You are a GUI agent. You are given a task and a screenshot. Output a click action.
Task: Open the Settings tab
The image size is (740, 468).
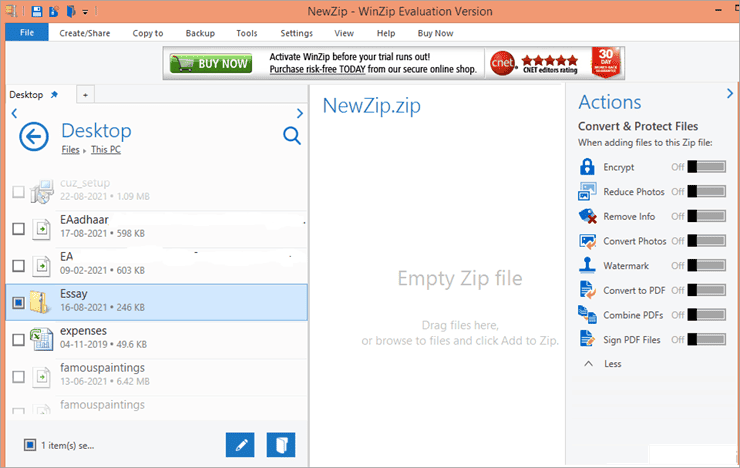coord(296,33)
